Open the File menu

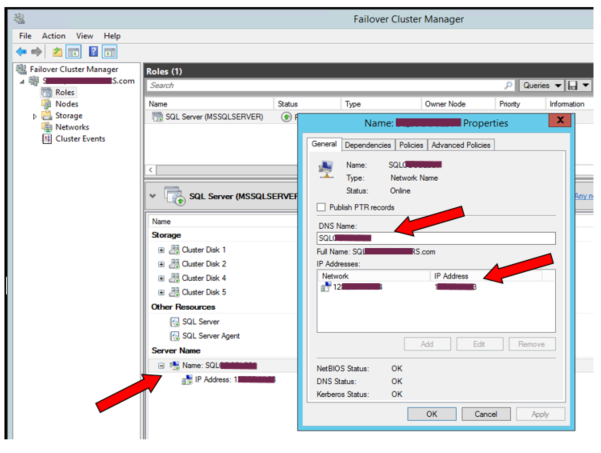(25, 36)
